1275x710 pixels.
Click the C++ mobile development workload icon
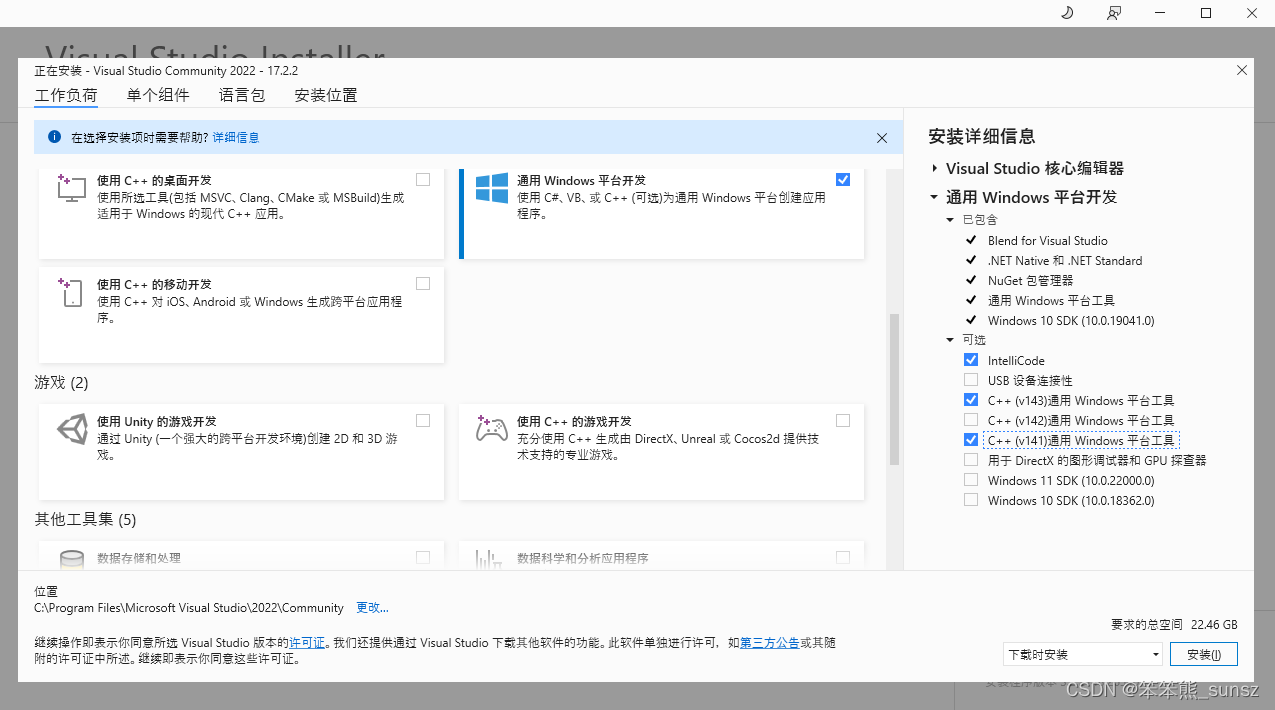[71, 292]
